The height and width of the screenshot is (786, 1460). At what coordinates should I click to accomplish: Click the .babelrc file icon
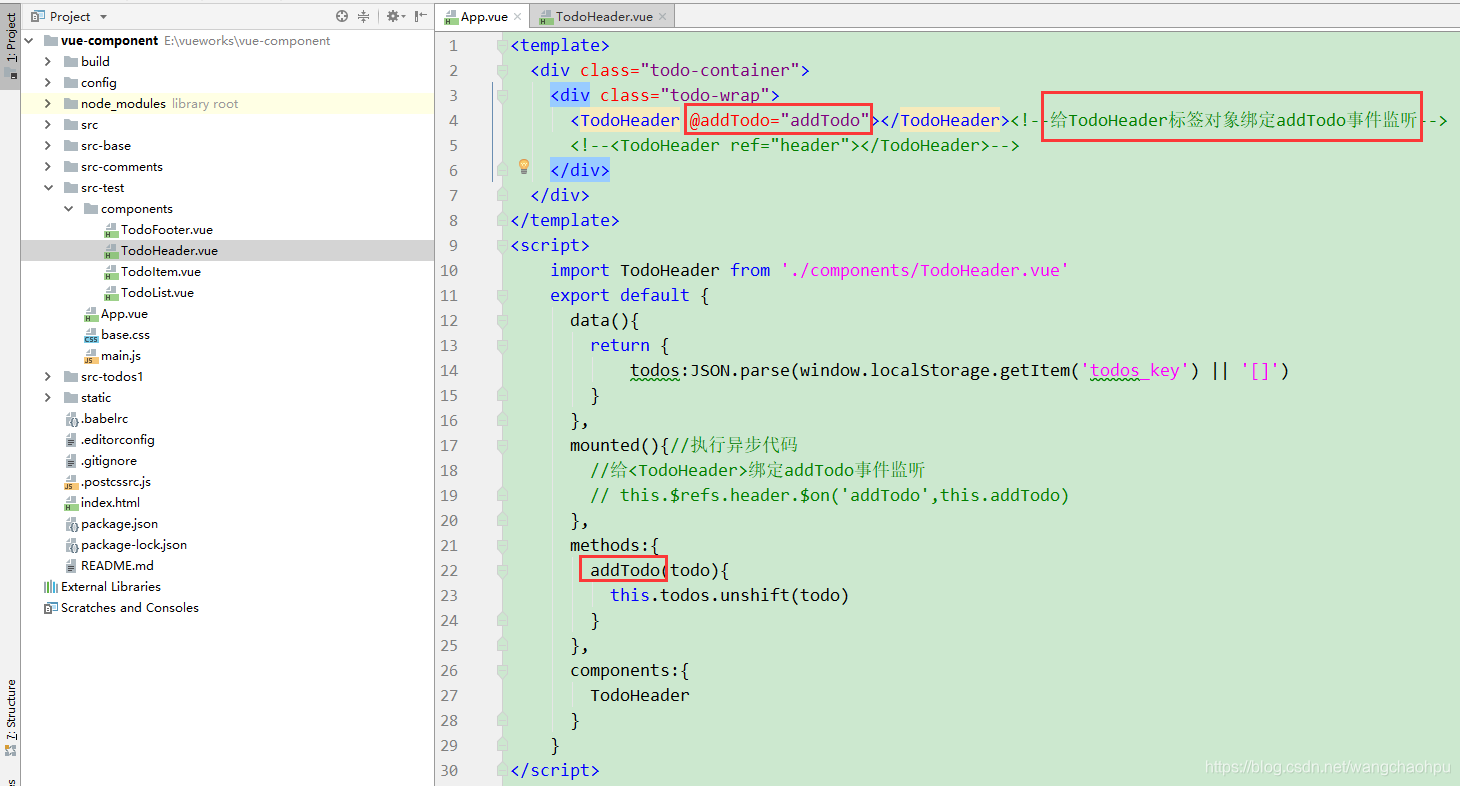71,419
